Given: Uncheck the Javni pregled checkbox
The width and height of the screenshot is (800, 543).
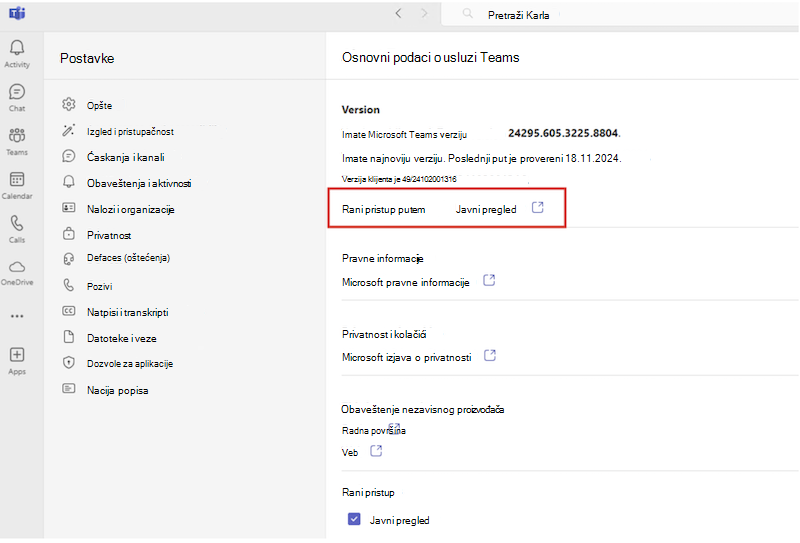Looking at the screenshot, I should [354, 520].
